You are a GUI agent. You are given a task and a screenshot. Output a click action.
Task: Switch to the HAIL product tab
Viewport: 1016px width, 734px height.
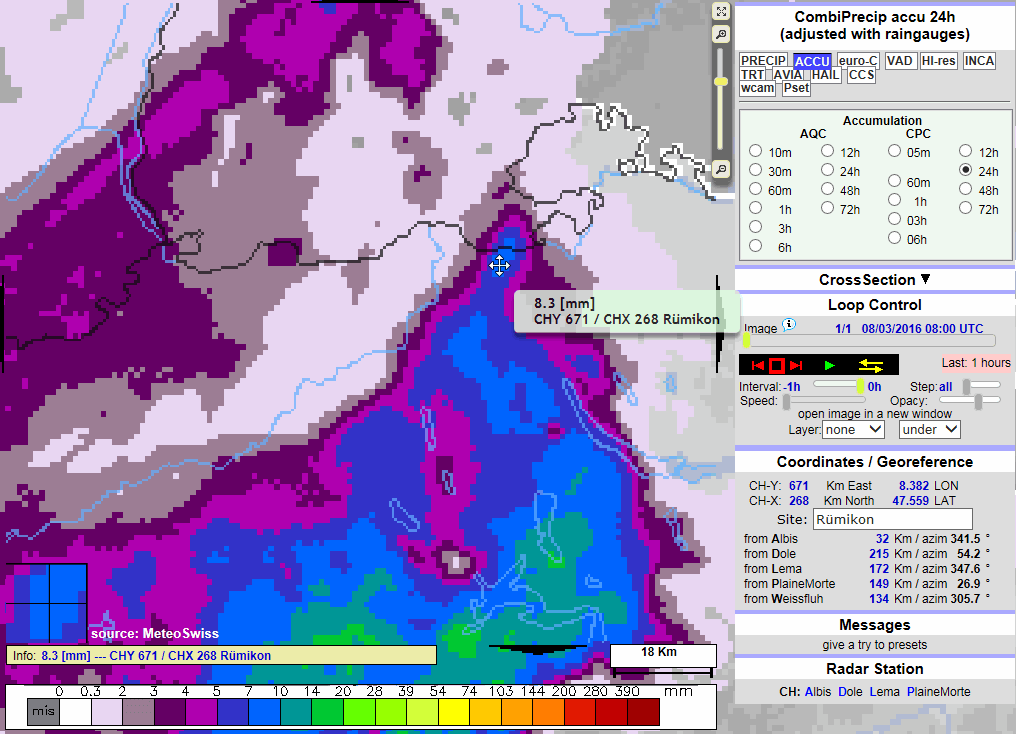coord(825,75)
